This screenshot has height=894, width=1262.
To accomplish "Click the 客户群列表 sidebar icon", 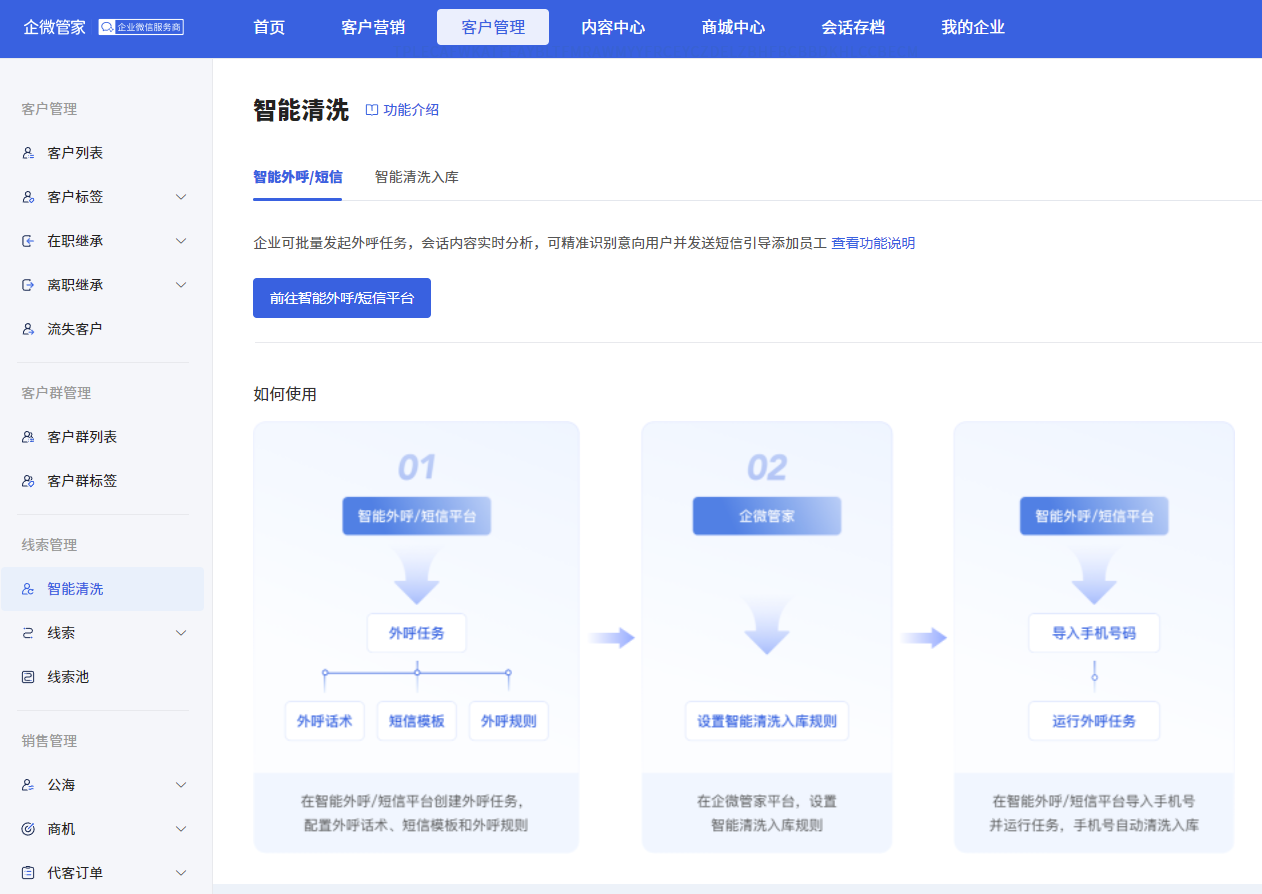I will click(x=29, y=437).
